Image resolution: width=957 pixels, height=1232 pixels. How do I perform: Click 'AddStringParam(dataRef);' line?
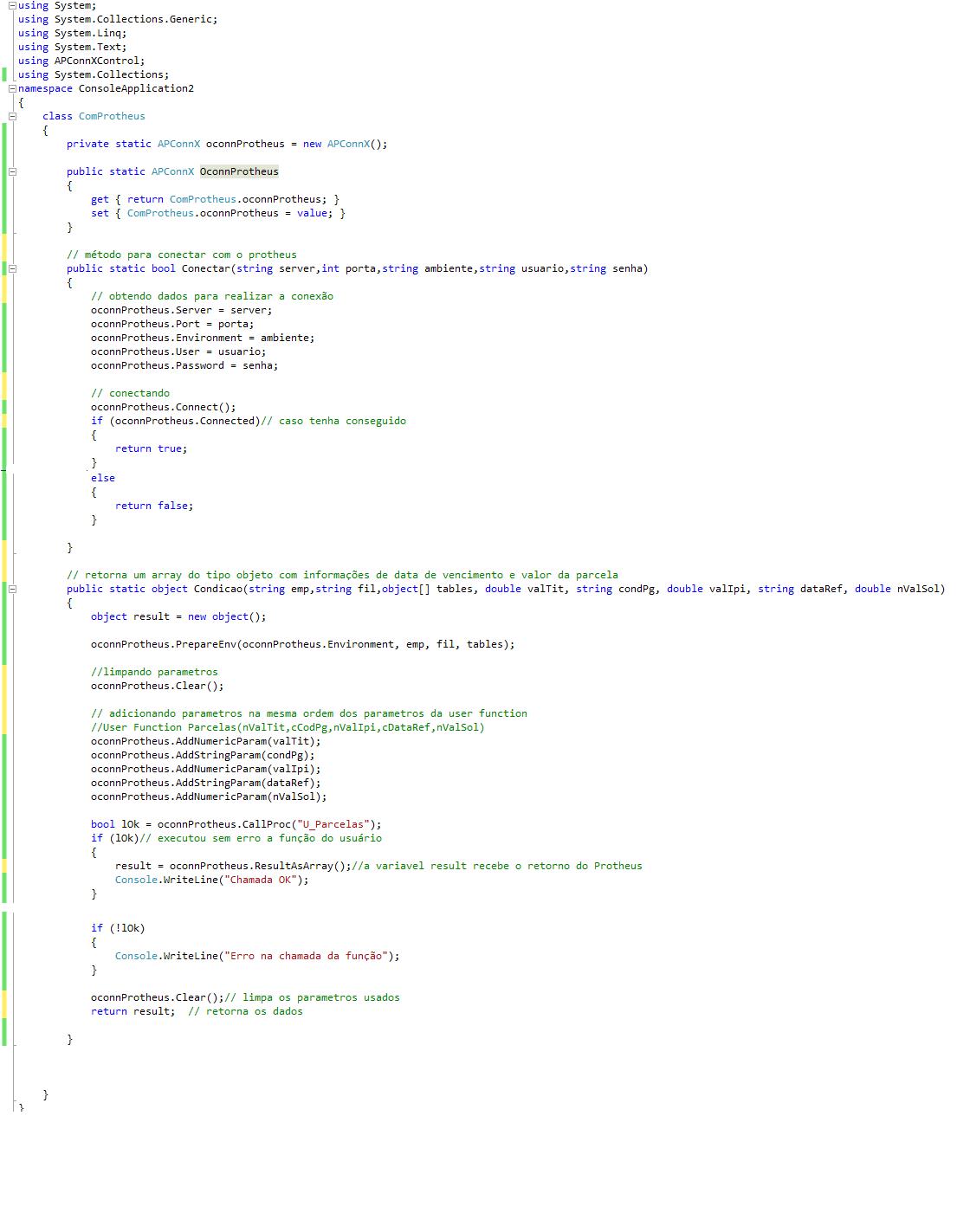205,783
